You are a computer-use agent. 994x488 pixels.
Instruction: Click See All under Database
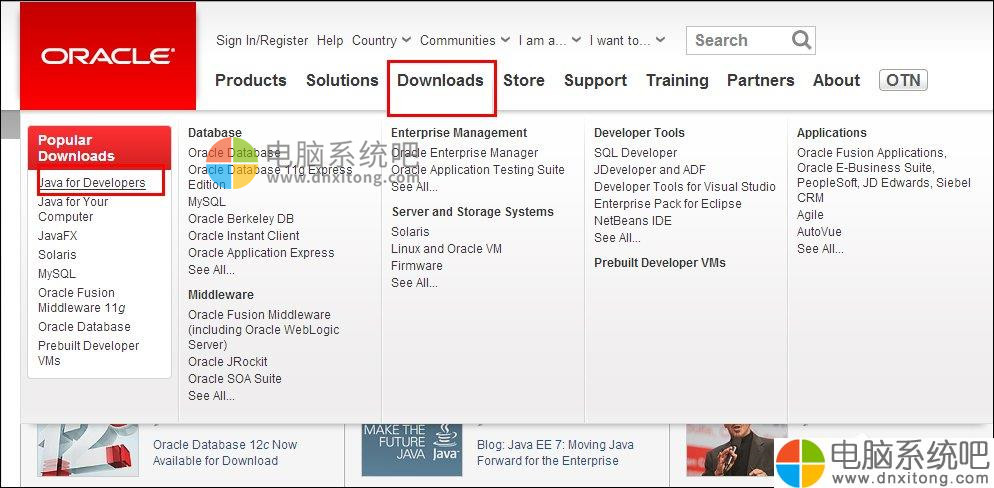(211, 270)
